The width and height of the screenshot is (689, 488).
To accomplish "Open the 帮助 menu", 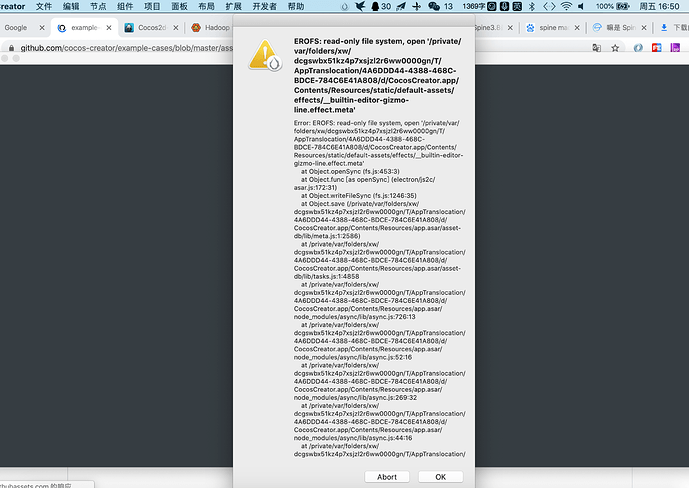I will click(296, 6).
